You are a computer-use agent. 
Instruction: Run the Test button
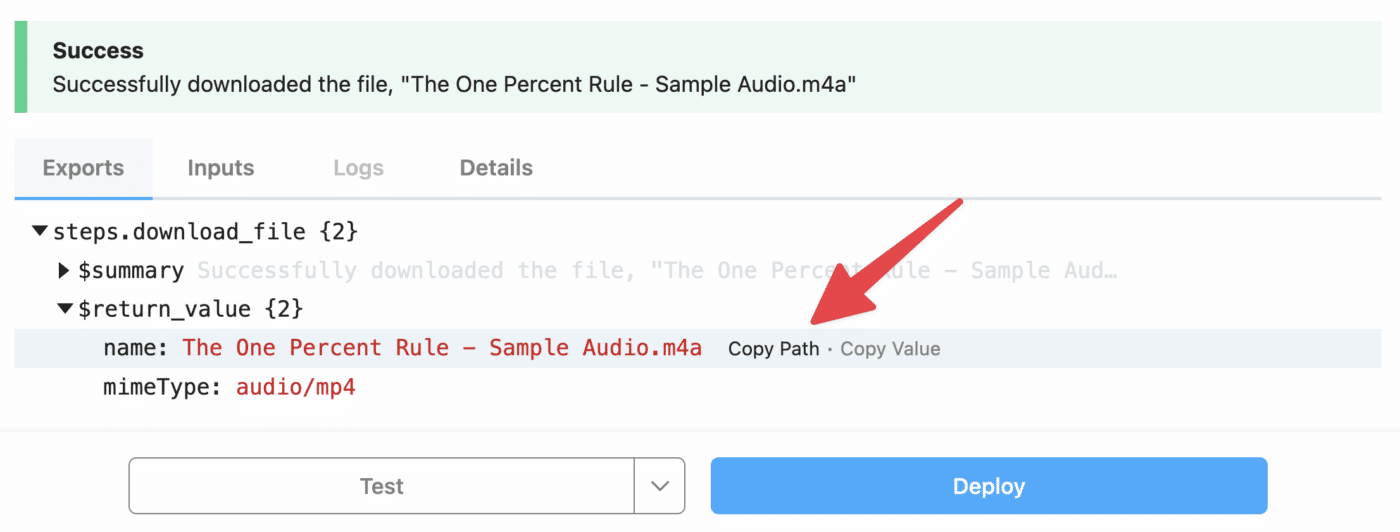(x=381, y=486)
